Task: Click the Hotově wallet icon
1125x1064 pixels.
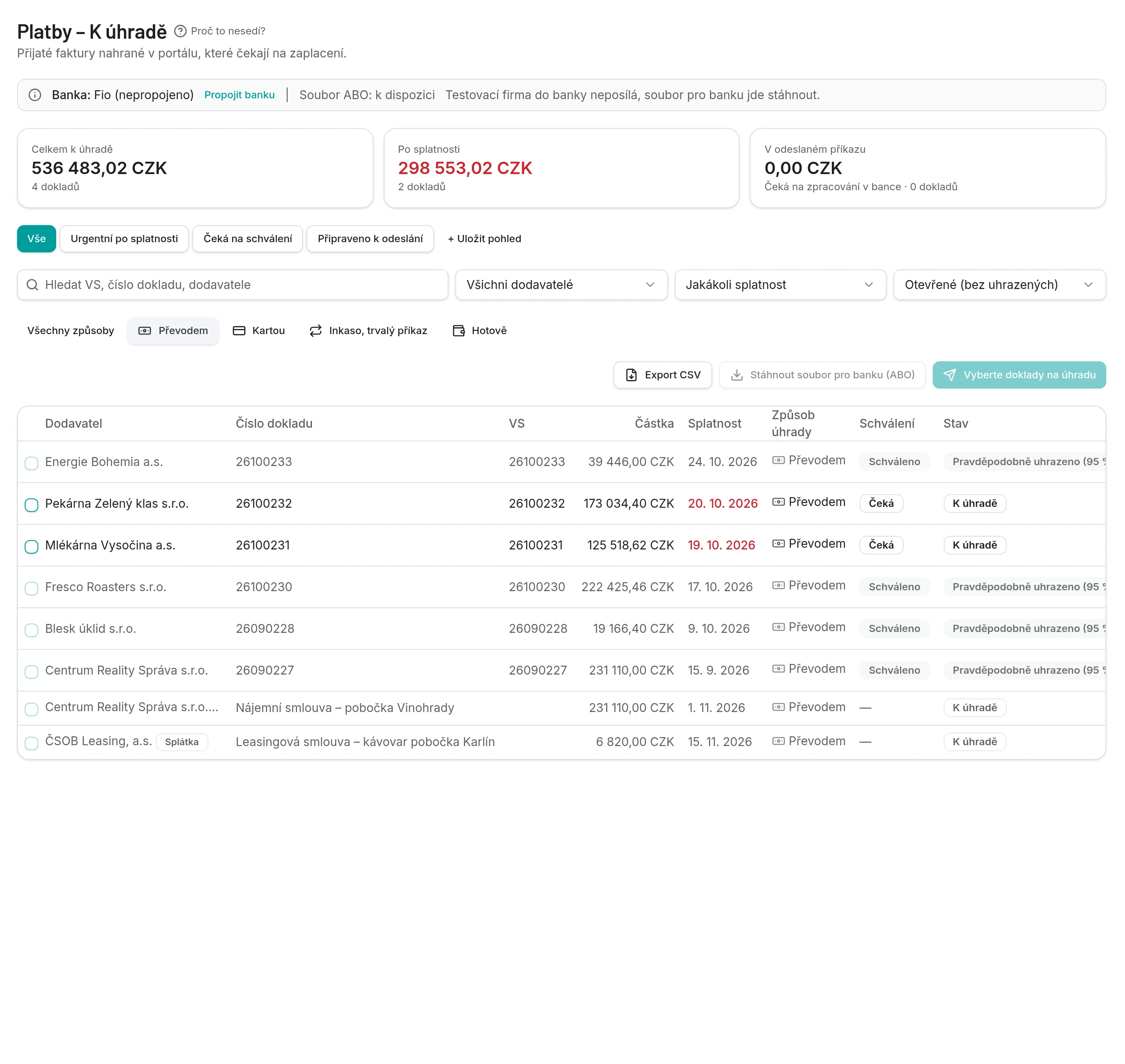Action: (x=459, y=331)
